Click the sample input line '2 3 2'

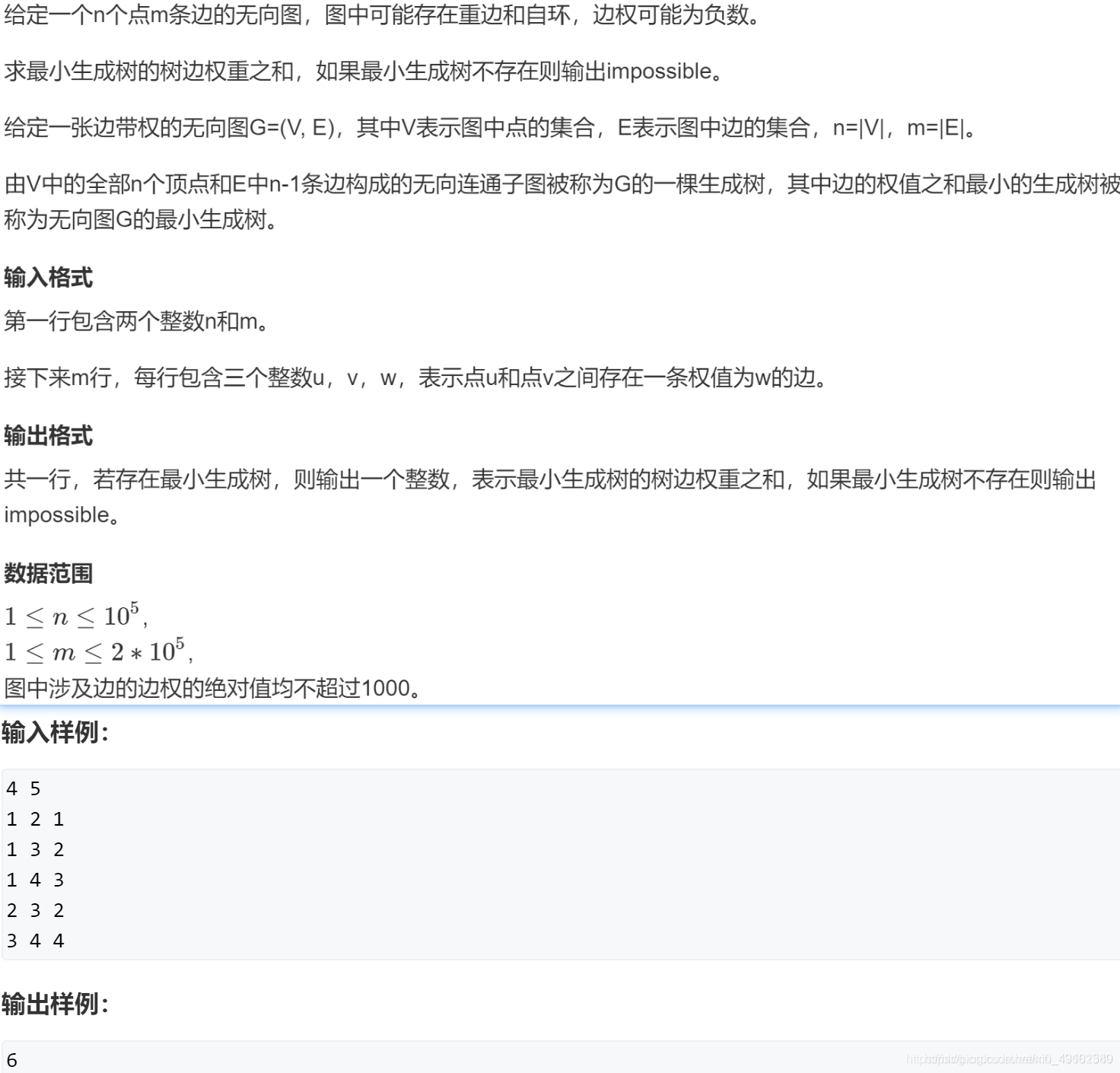pos(35,910)
